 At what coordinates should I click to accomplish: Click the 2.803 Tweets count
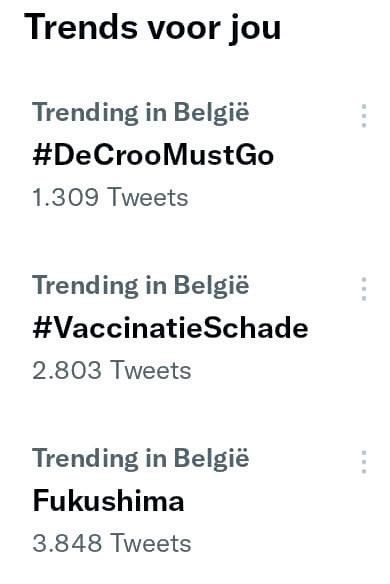tap(112, 370)
